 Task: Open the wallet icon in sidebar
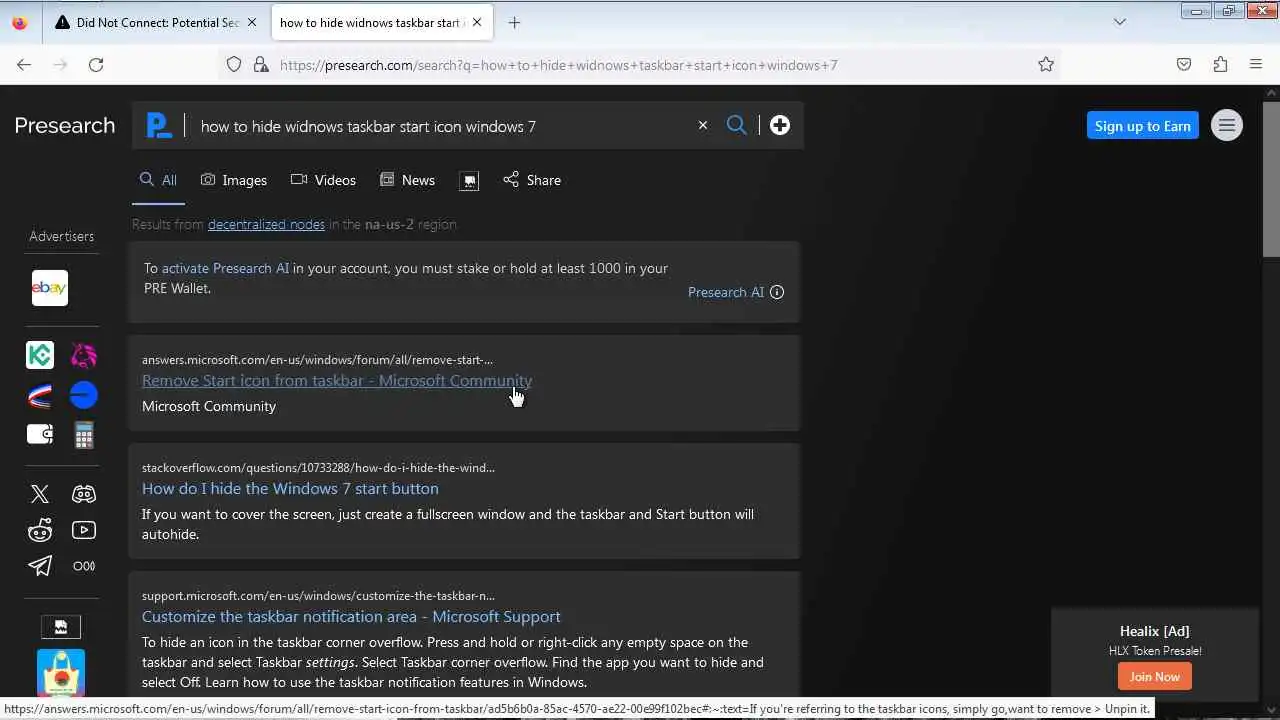point(40,435)
